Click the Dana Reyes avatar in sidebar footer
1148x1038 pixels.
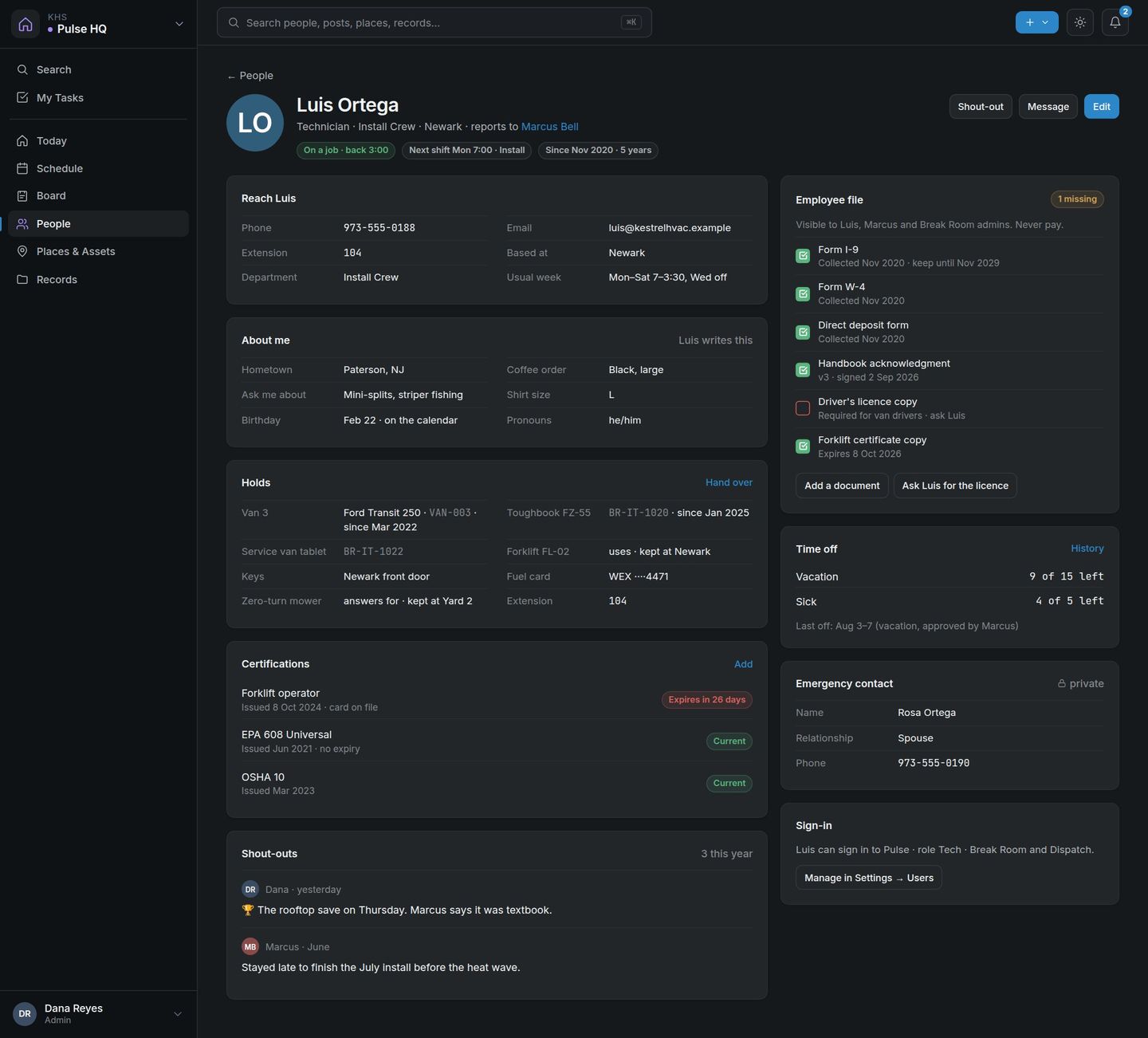click(25, 1014)
